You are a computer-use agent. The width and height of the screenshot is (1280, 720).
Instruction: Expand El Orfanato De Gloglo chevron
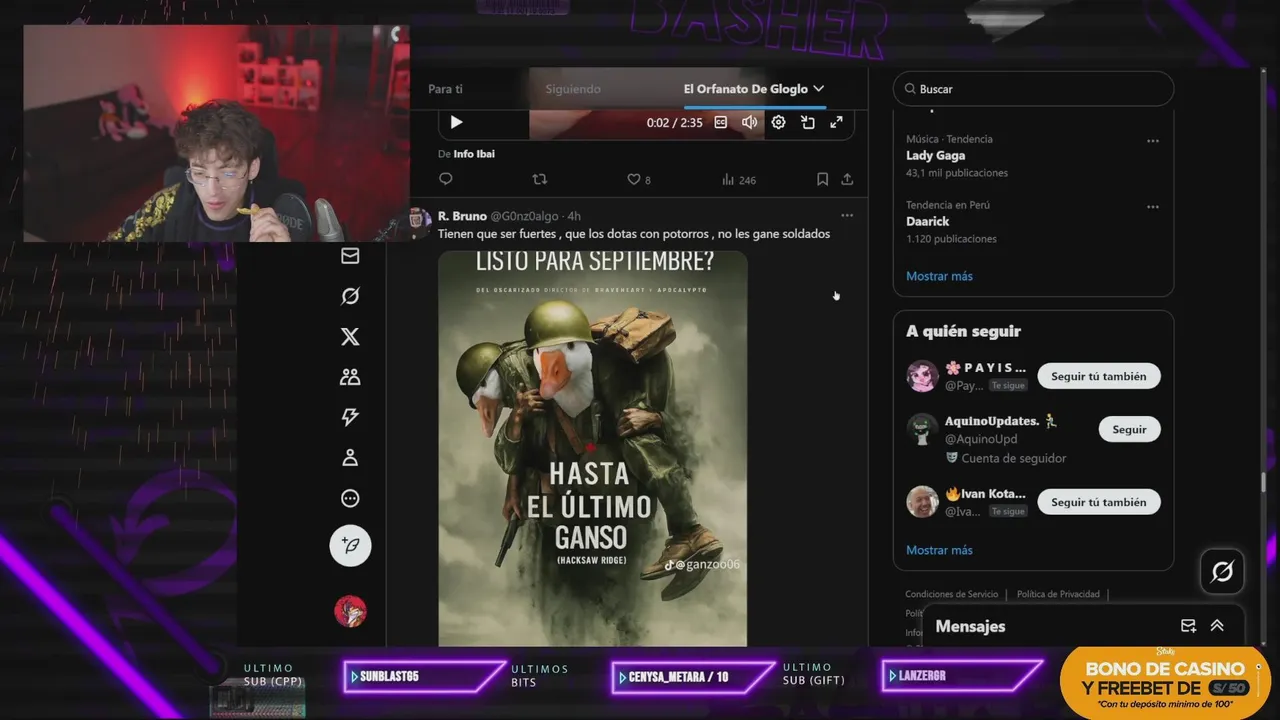(x=819, y=89)
